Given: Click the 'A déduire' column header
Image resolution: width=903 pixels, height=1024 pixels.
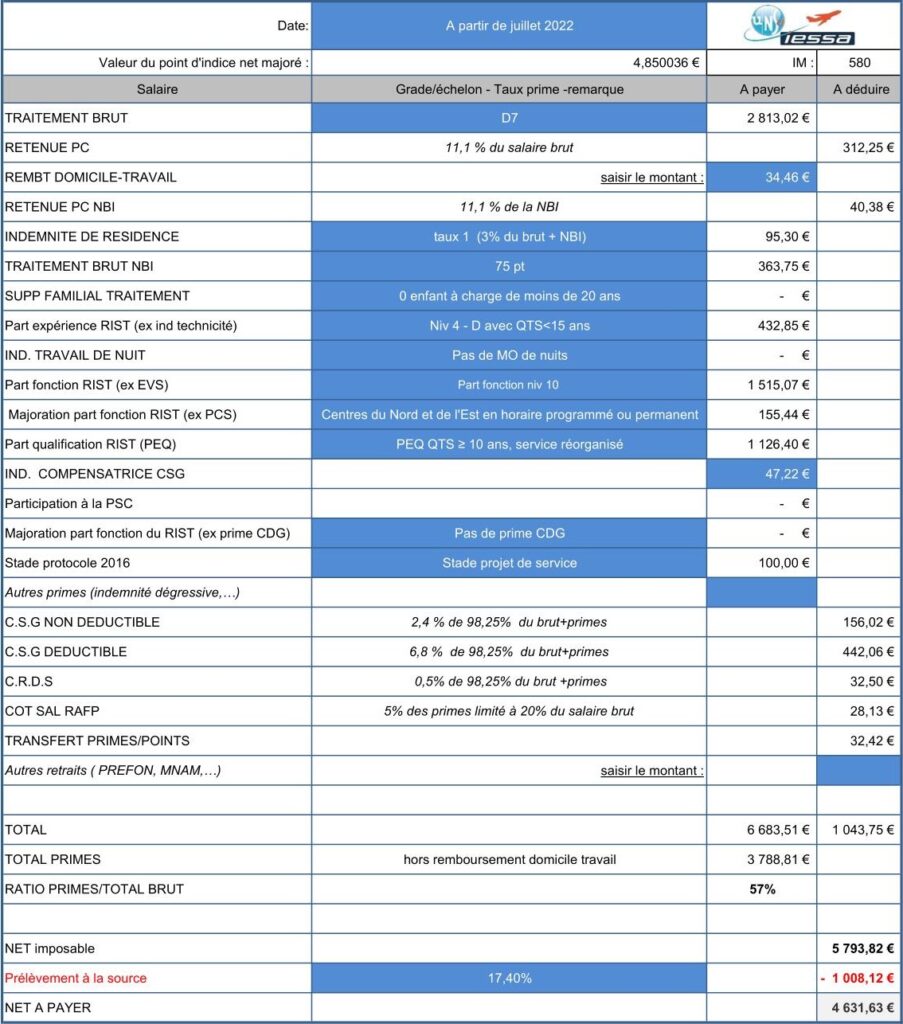Looking at the screenshot, I should click(x=859, y=89).
